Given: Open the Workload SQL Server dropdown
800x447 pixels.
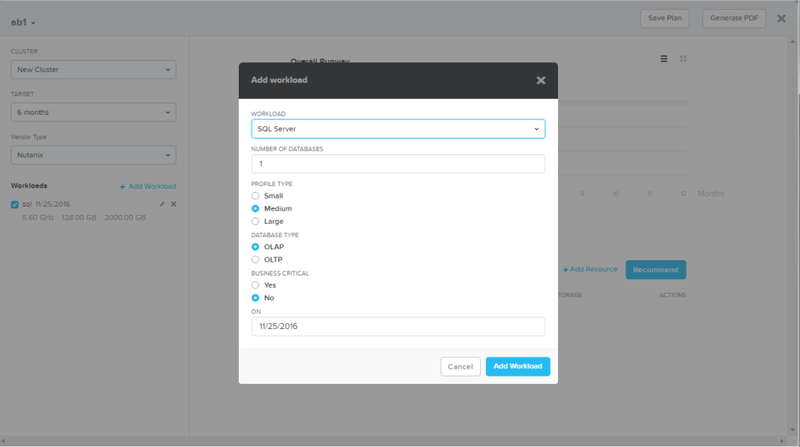Looking at the screenshot, I should 398,129.
